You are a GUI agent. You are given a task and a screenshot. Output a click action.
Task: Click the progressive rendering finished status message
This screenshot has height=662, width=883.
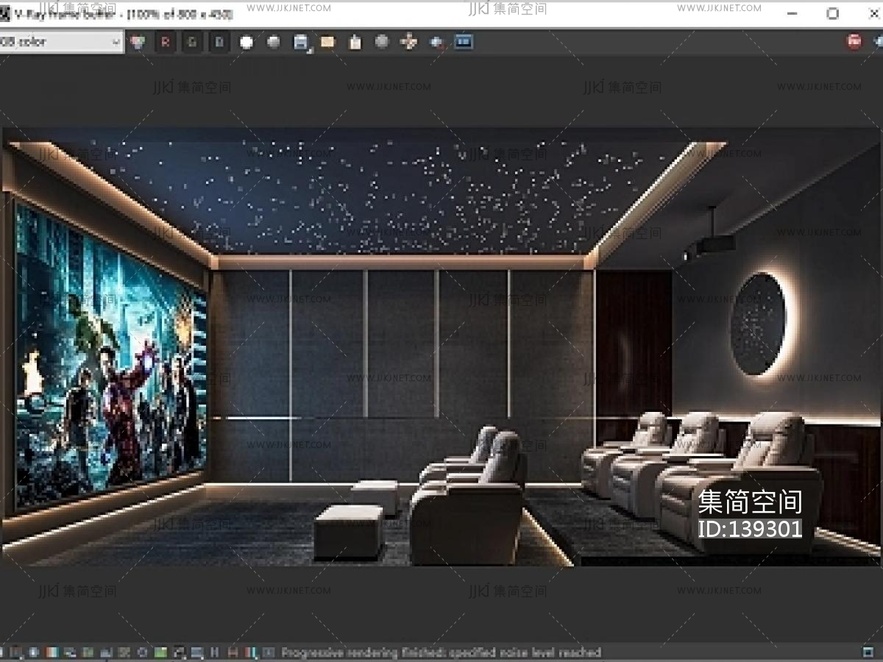pos(440,652)
